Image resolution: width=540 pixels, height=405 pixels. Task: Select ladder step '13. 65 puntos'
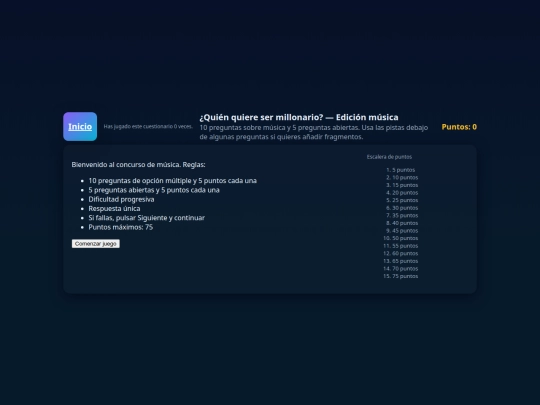click(x=401, y=261)
